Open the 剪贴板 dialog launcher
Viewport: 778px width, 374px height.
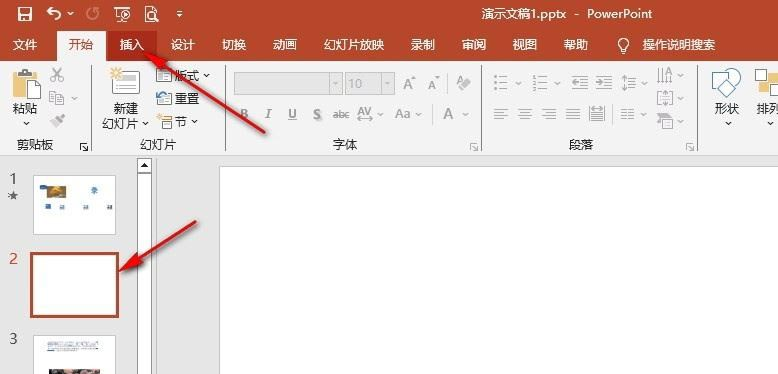84,146
